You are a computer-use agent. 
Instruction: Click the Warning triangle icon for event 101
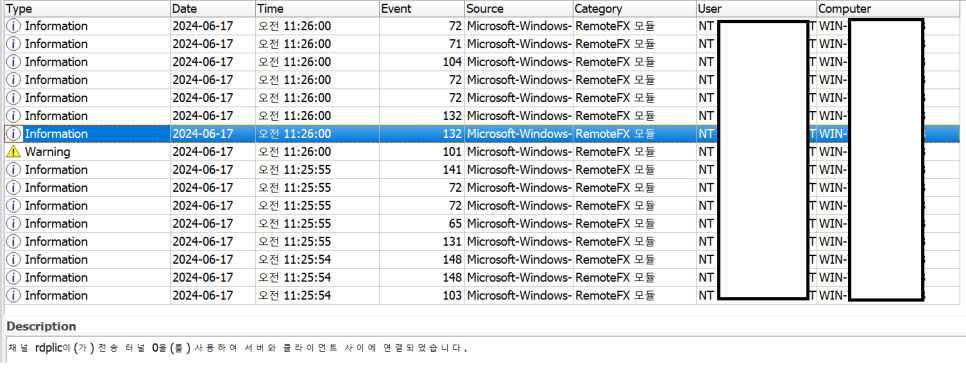tap(14, 152)
